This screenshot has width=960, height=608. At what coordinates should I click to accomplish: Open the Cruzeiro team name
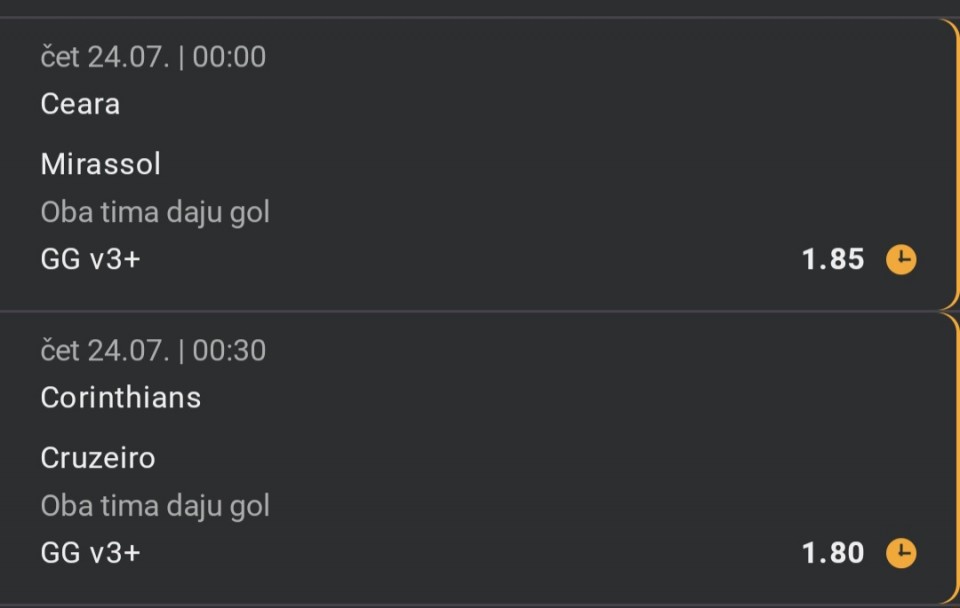(x=98, y=458)
